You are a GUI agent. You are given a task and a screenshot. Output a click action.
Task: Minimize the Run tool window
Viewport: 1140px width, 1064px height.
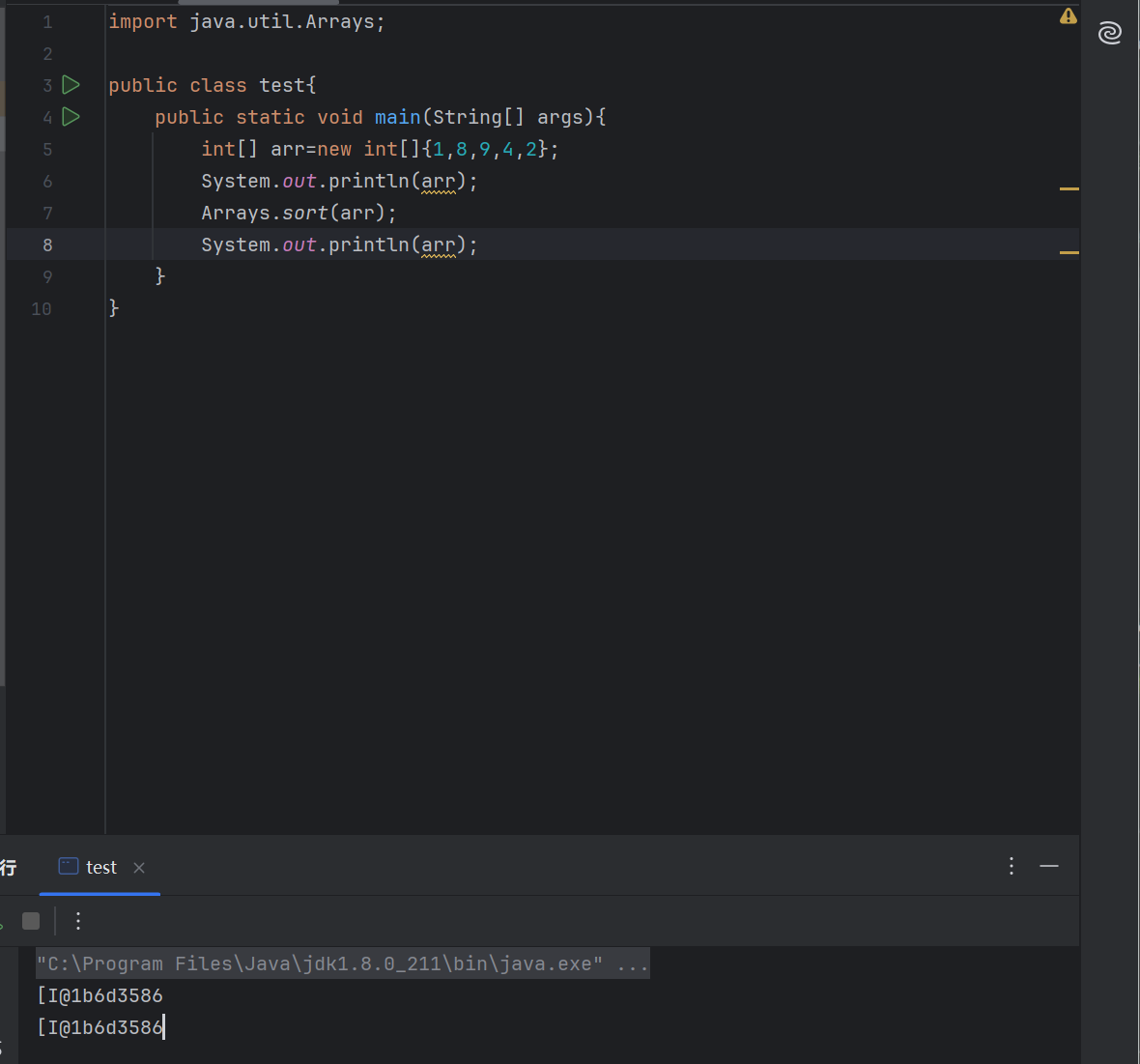click(1049, 866)
